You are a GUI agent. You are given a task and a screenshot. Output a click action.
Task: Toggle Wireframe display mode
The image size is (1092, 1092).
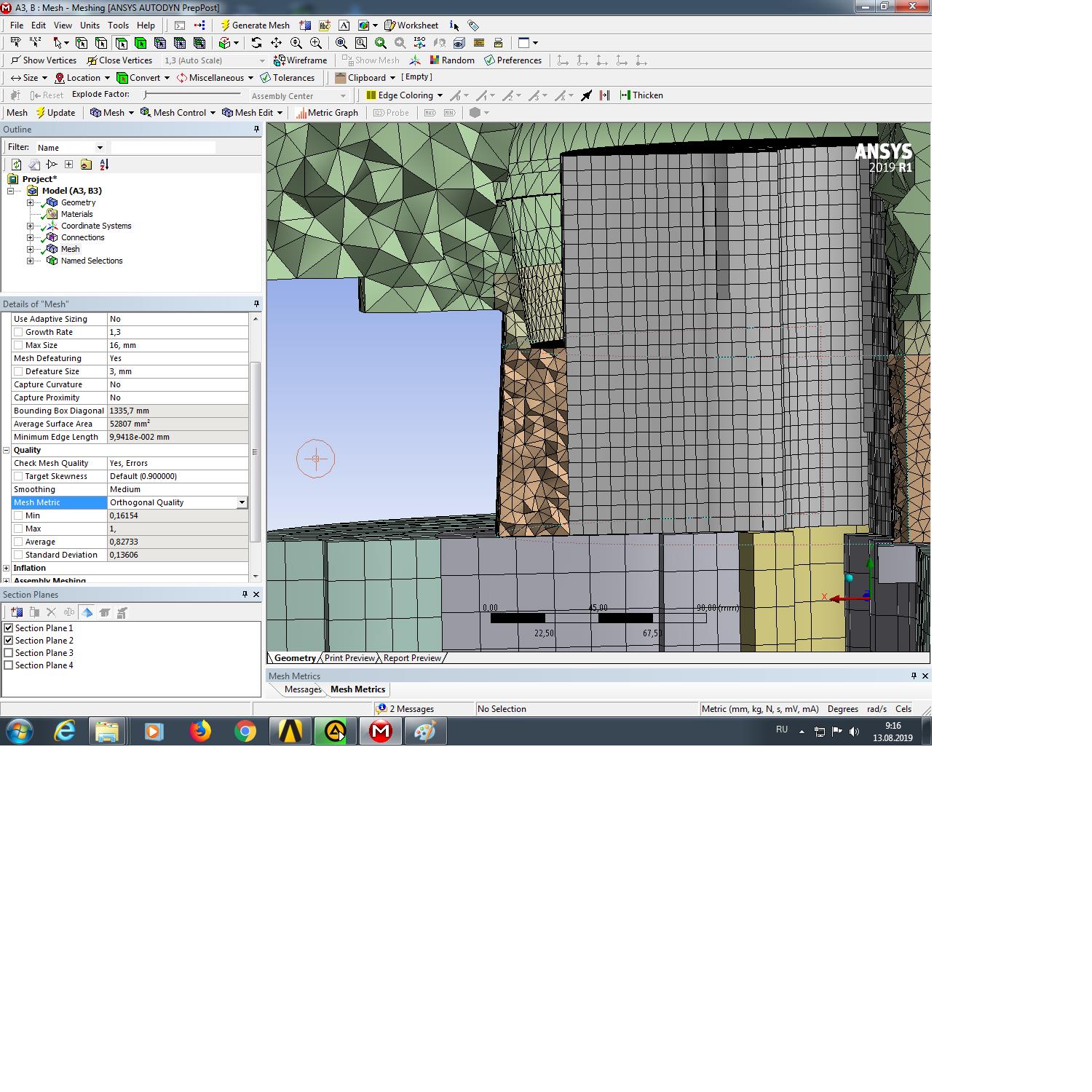point(300,60)
